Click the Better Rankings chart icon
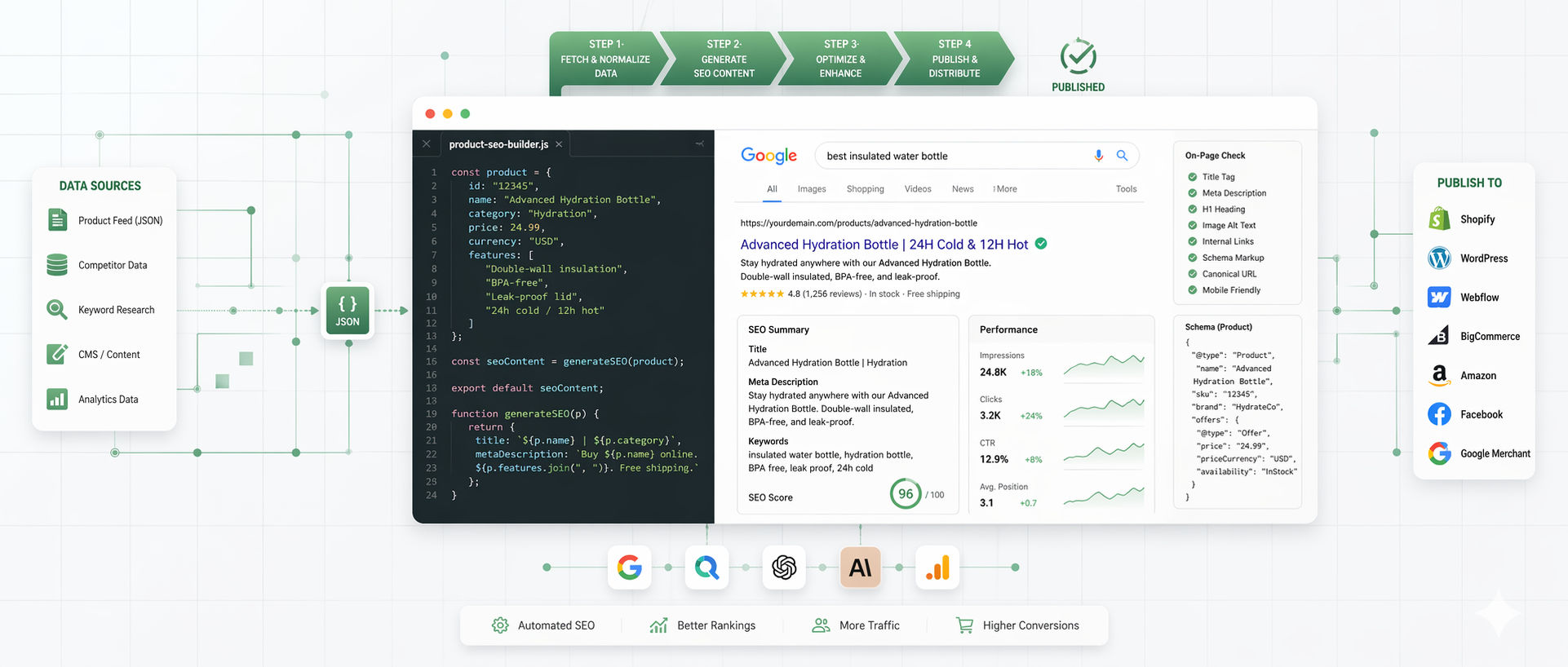This screenshot has height=667, width=1568. (x=658, y=625)
